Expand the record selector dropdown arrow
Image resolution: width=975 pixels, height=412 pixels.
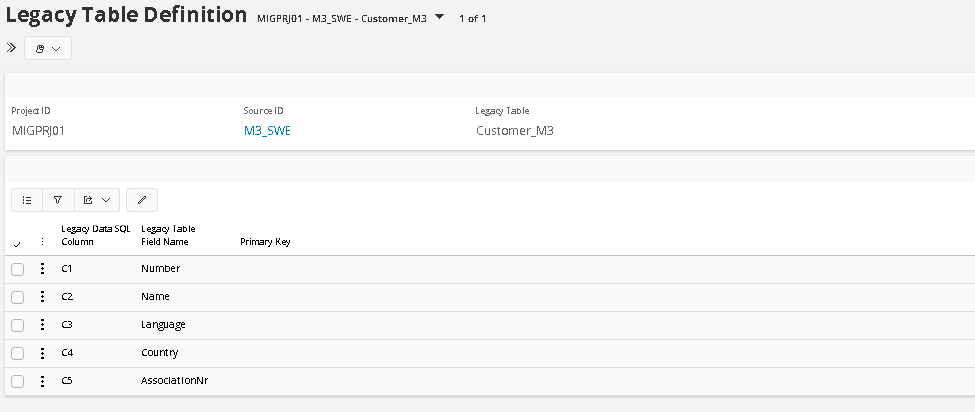click(x=439, y=17)
